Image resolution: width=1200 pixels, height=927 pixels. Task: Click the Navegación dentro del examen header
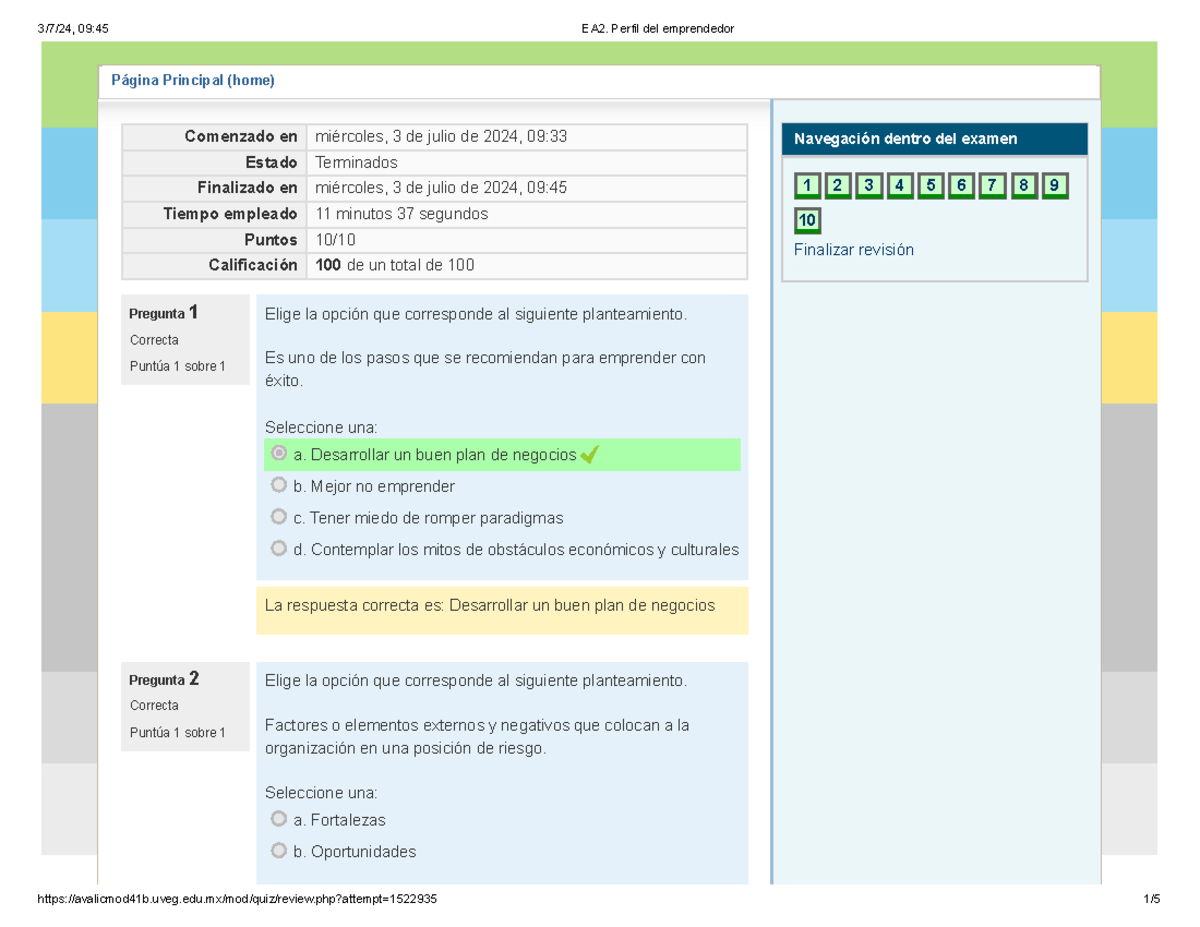click(905, 138)
